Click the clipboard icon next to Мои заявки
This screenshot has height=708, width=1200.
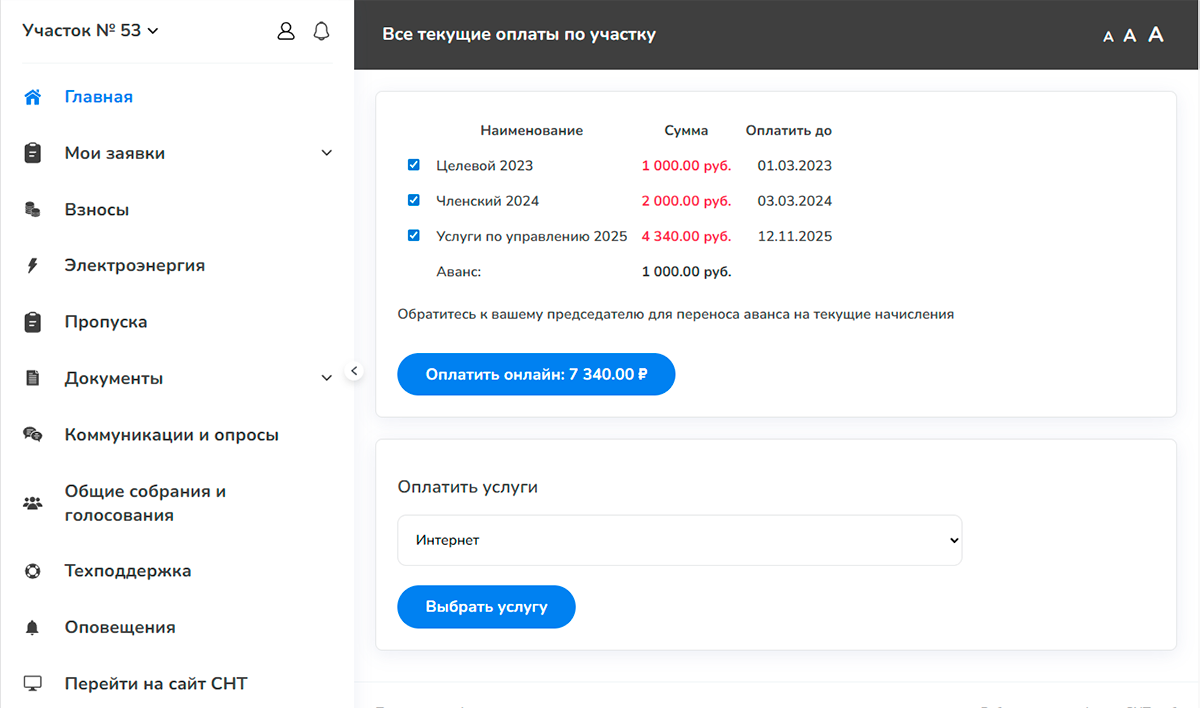pyautogui.click(x=33, y=153)
